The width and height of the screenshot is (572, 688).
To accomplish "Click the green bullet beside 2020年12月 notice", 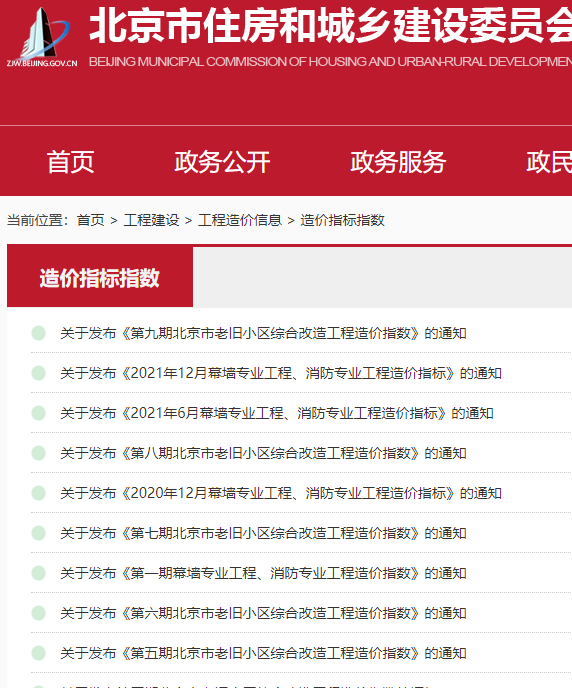I will [39, 493].
